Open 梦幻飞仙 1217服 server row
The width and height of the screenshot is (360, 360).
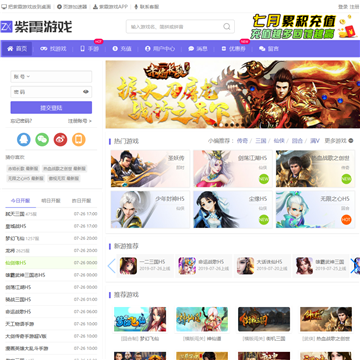tap(51, 238)
